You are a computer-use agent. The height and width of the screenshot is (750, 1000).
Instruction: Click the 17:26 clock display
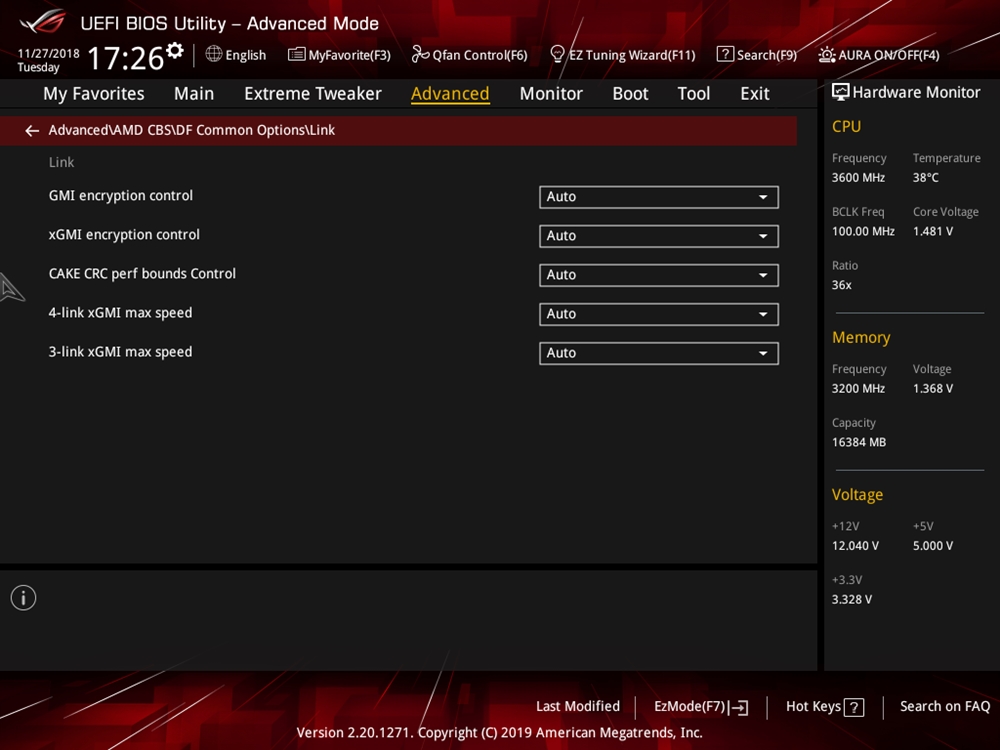point(125,58)
